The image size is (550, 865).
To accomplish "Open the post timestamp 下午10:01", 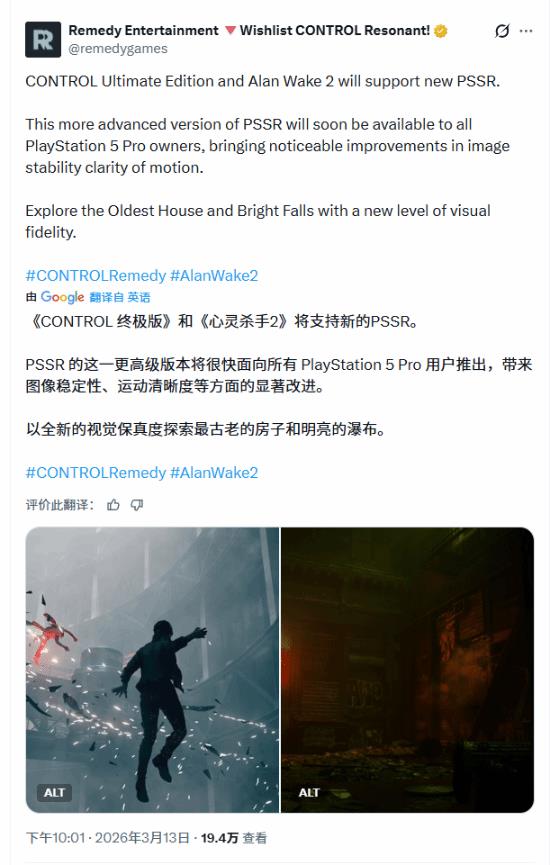I will [55, 838].
